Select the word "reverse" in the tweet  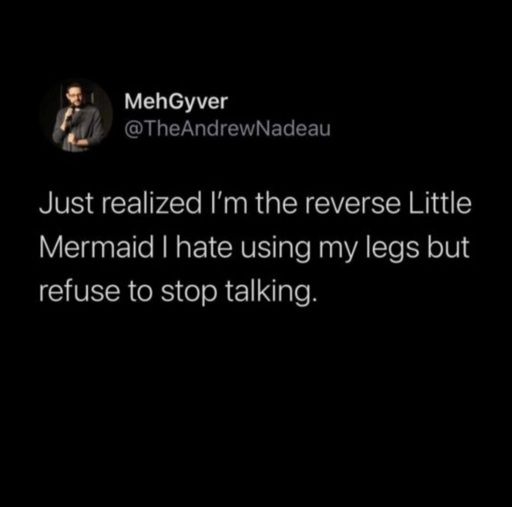pos(352,204)
